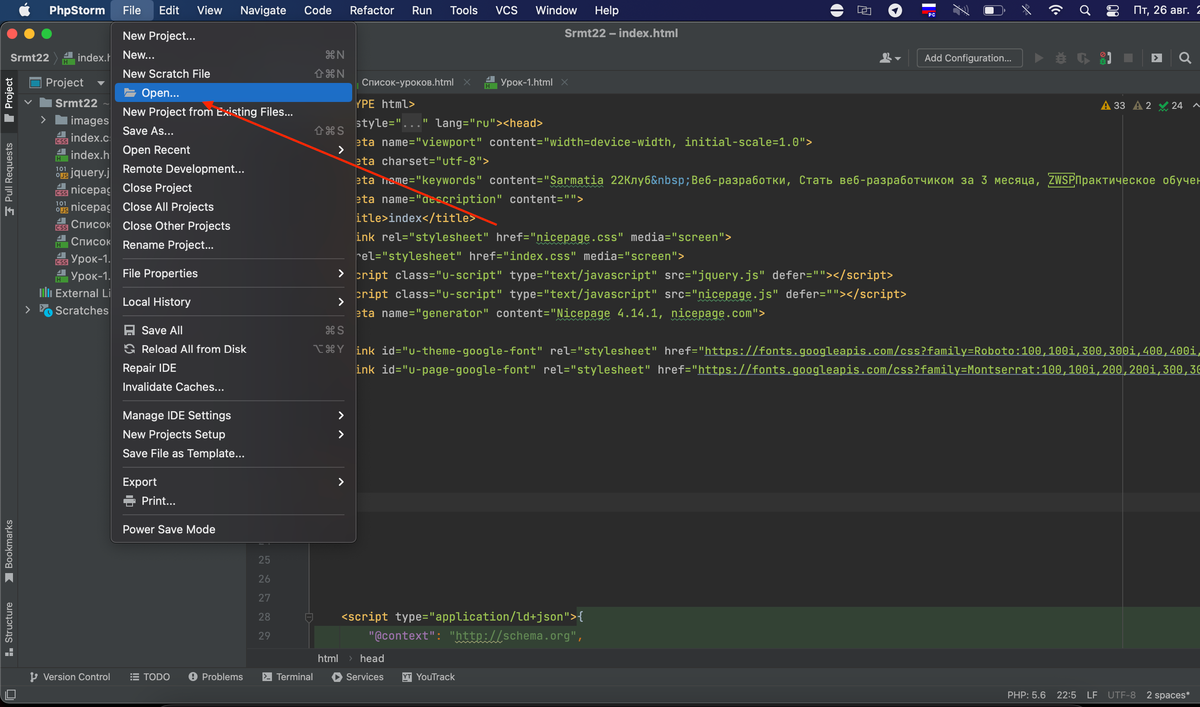1200x707 pixels.
Task: Expand Open Recent submenu
Action: pyautogui.click(x=233, y=150)
